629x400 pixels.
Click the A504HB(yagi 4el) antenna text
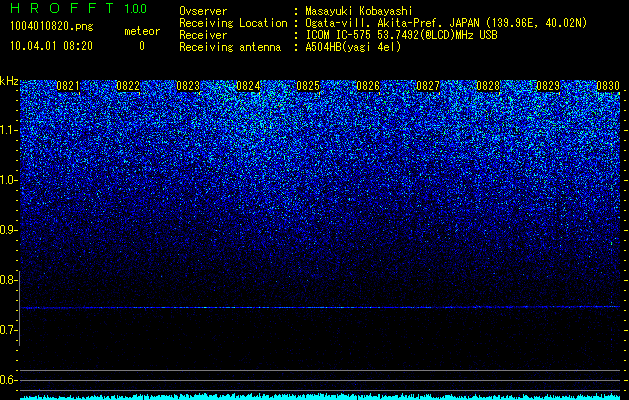pos(353,47)
